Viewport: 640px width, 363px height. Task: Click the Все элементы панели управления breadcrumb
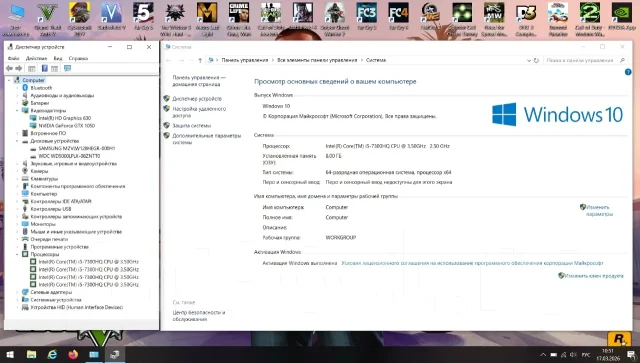(x=317, y=60)
